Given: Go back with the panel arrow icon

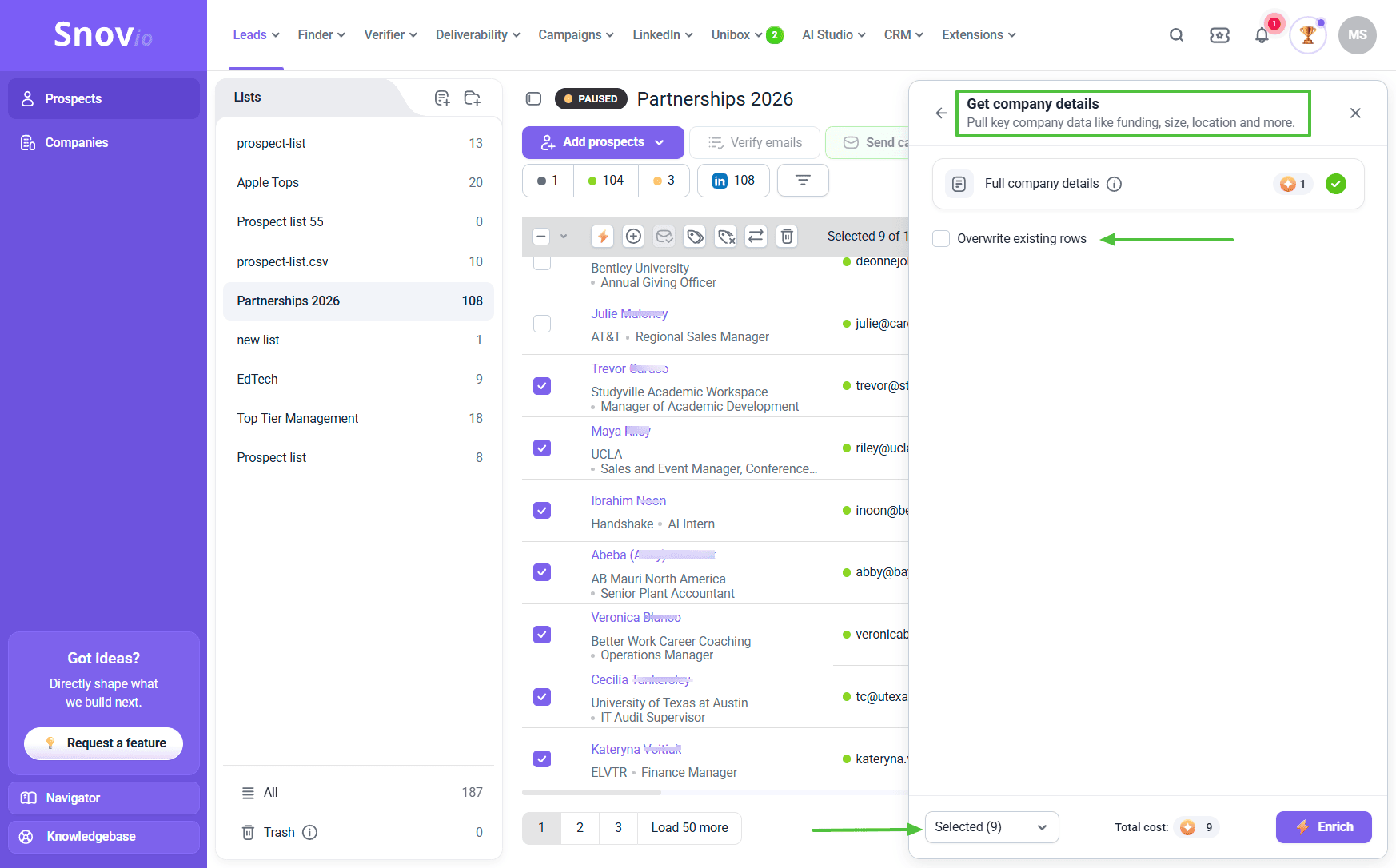Looking at the screenshot, I should pyautogui.click(x=941, y=113).
